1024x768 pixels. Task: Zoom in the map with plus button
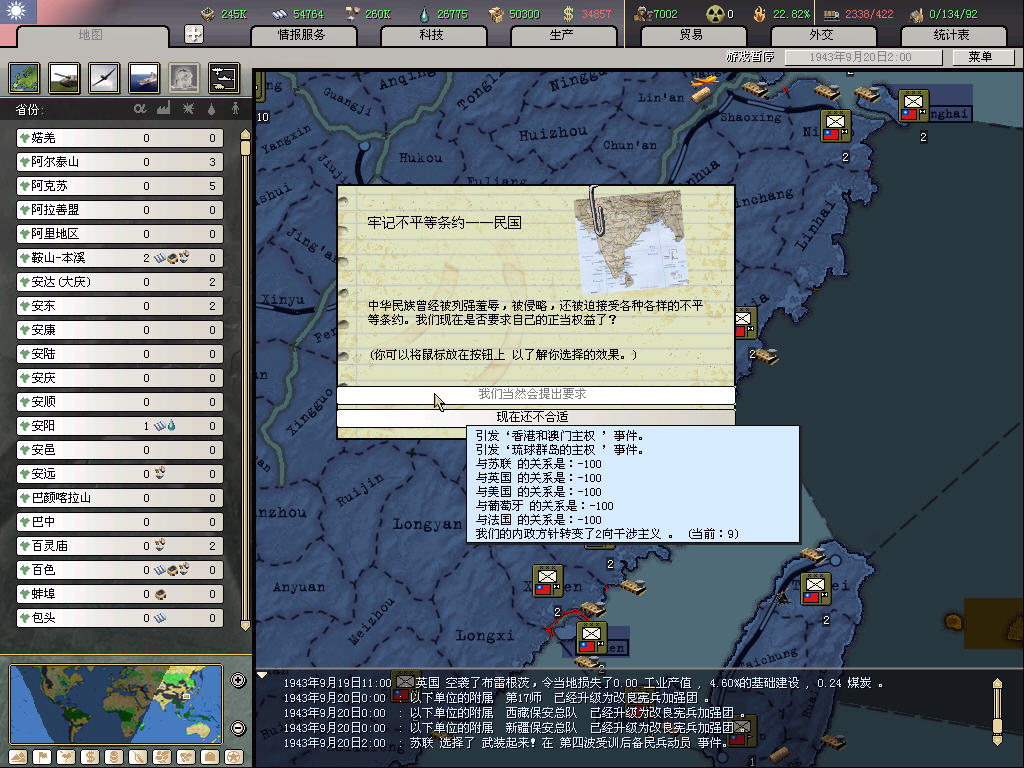click(x=238, y=681)
